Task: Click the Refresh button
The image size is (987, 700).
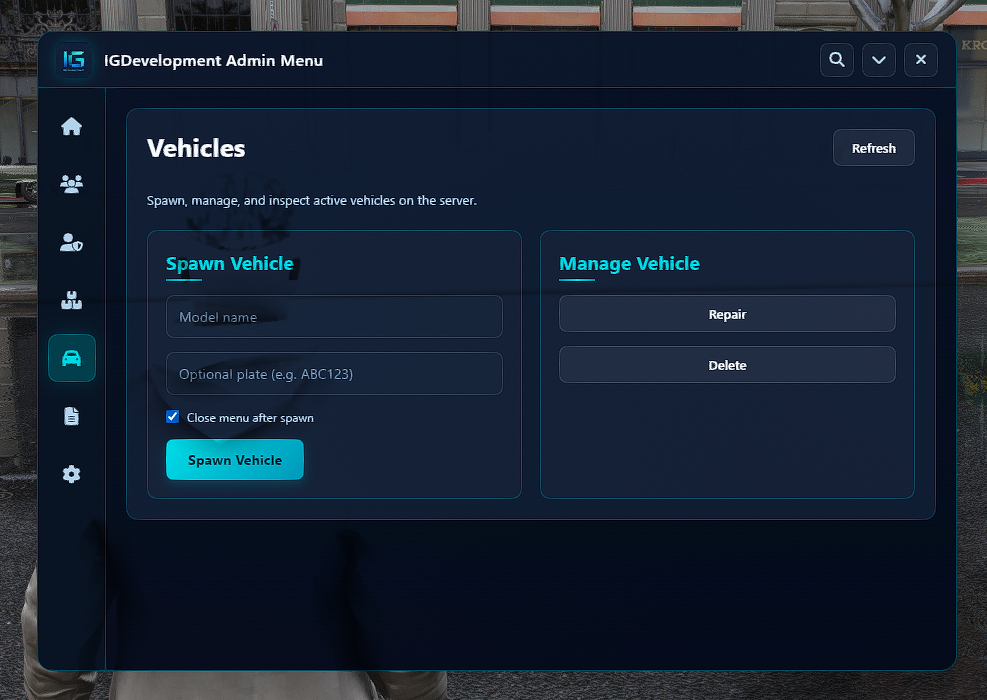Action: click(x=874, y=148)
